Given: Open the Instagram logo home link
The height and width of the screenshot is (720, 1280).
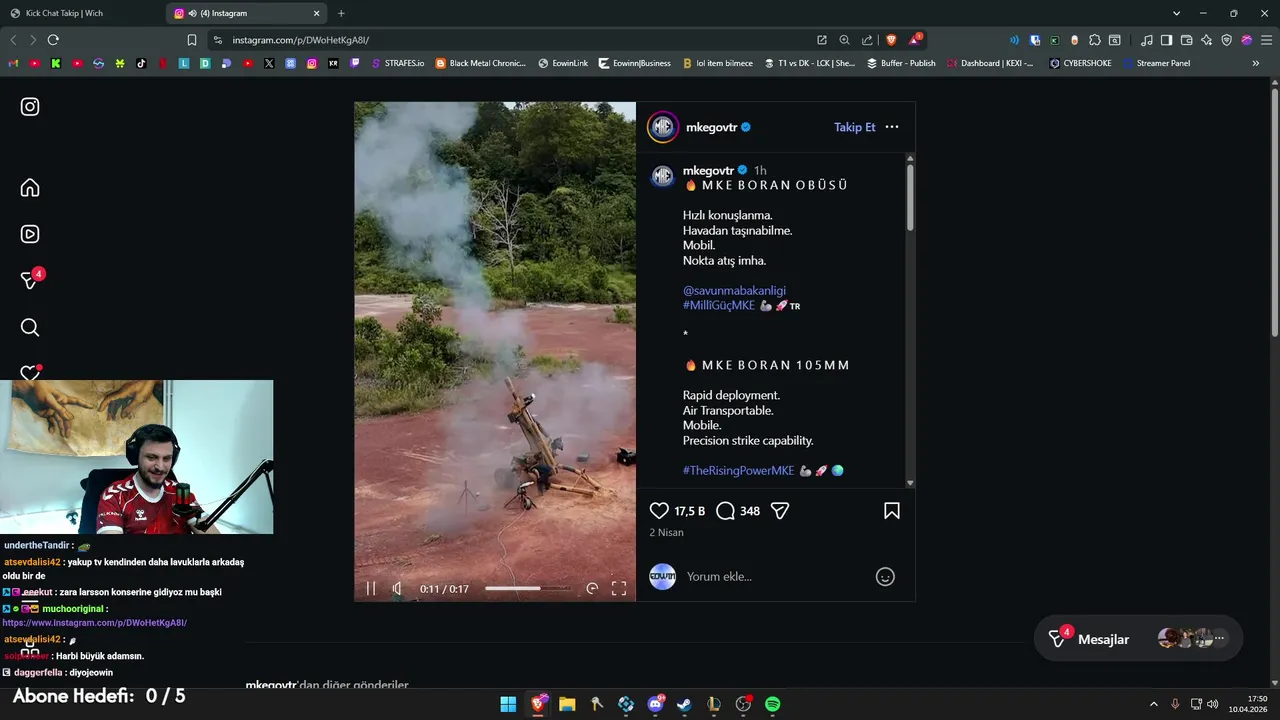Looking at the screenshot, I should (x=30, y=107).
